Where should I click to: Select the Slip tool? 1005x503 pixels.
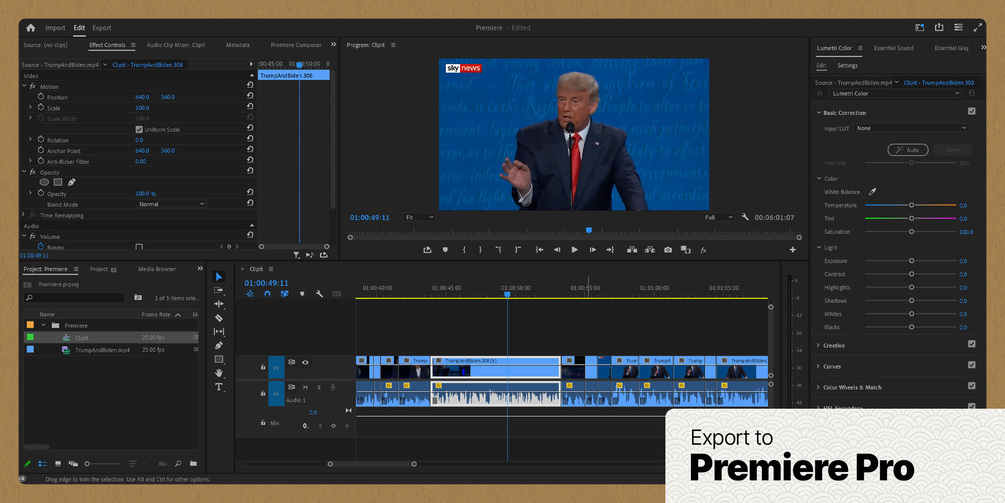coord(219,331)
